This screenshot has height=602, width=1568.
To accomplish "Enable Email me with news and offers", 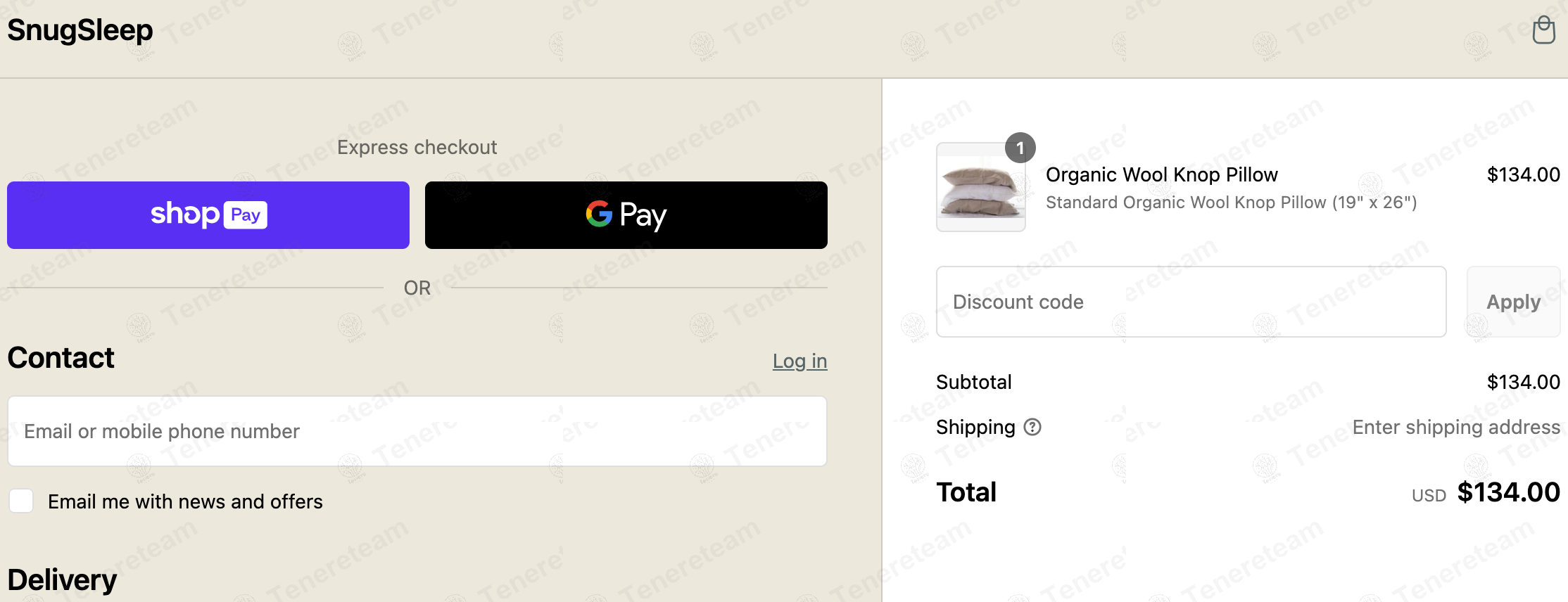I will click(21, 501).
